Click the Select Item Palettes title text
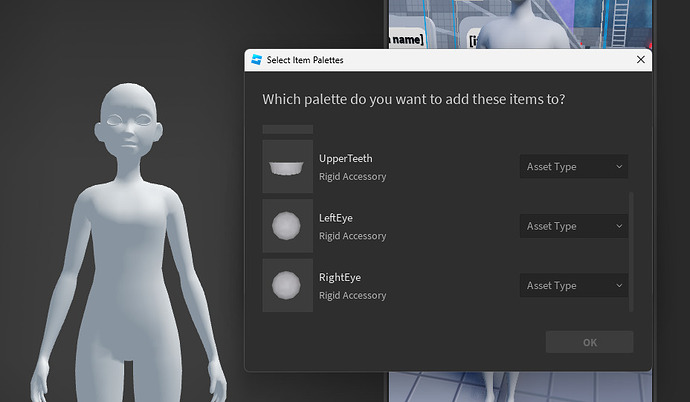 (x=305, y=60)
